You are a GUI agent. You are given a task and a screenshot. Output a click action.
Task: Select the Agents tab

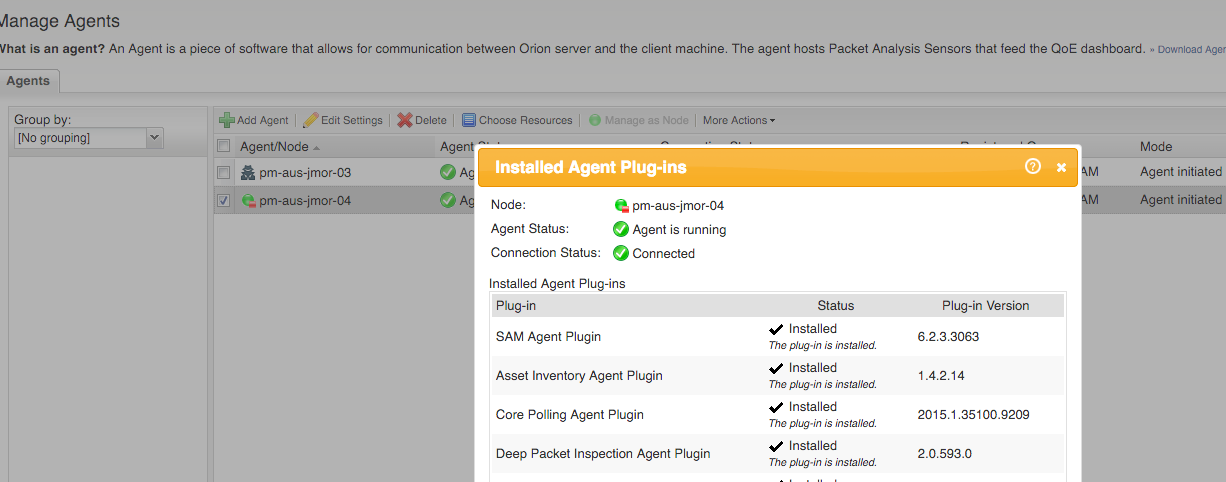[x=29, y=81]
